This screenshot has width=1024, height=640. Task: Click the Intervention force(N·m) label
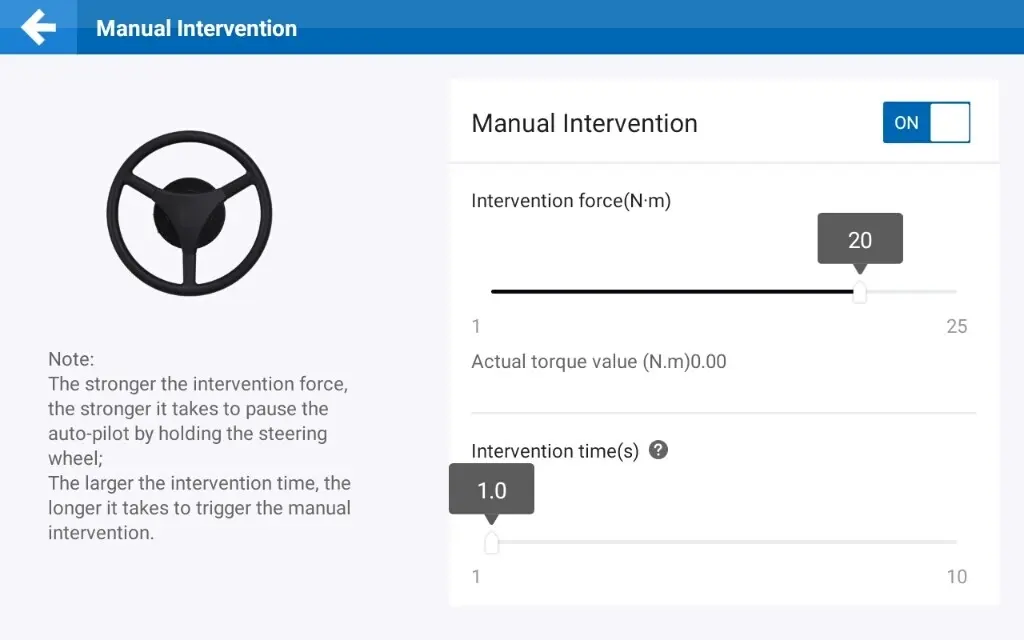(x=570, y=201)
